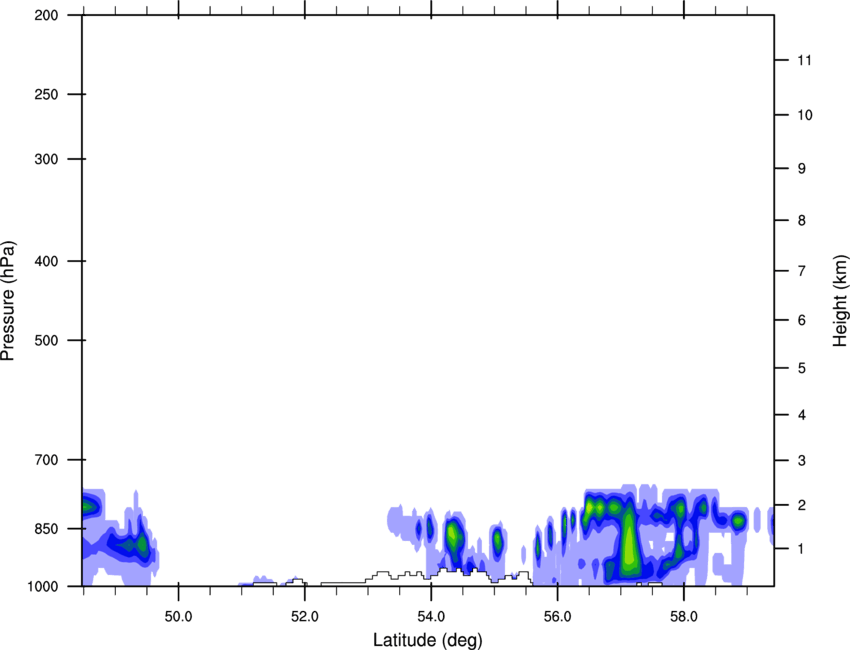
Task: Click the 400 hPa tick label
Action: [x=45, y=262]
